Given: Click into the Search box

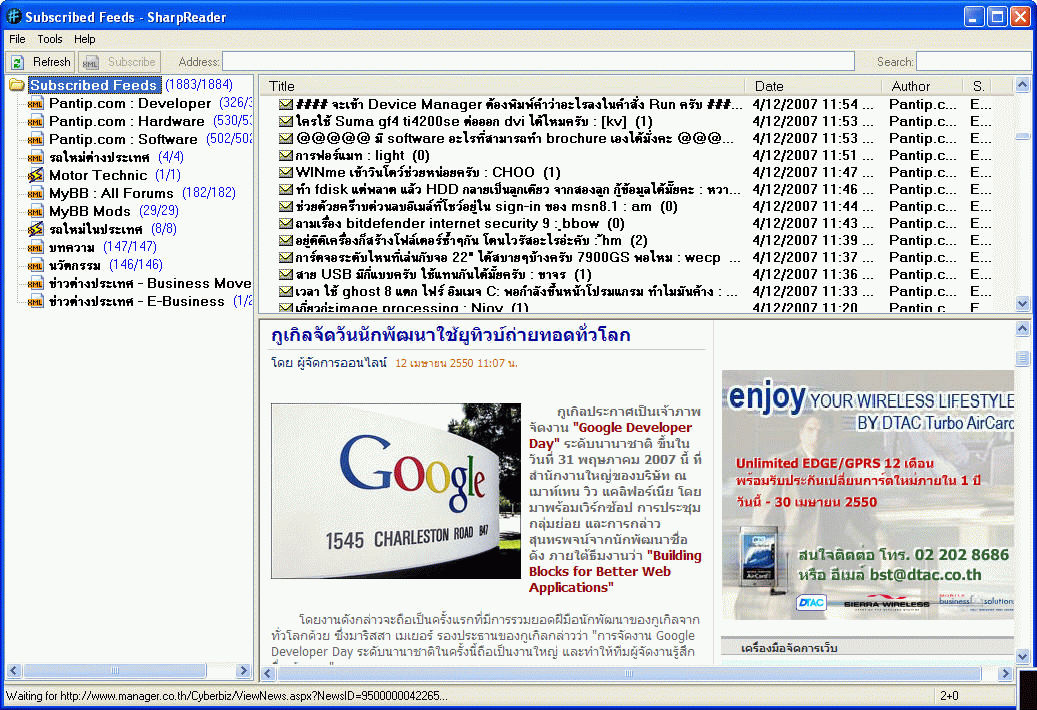Looking at the screenshot, I should pos(972,62).
